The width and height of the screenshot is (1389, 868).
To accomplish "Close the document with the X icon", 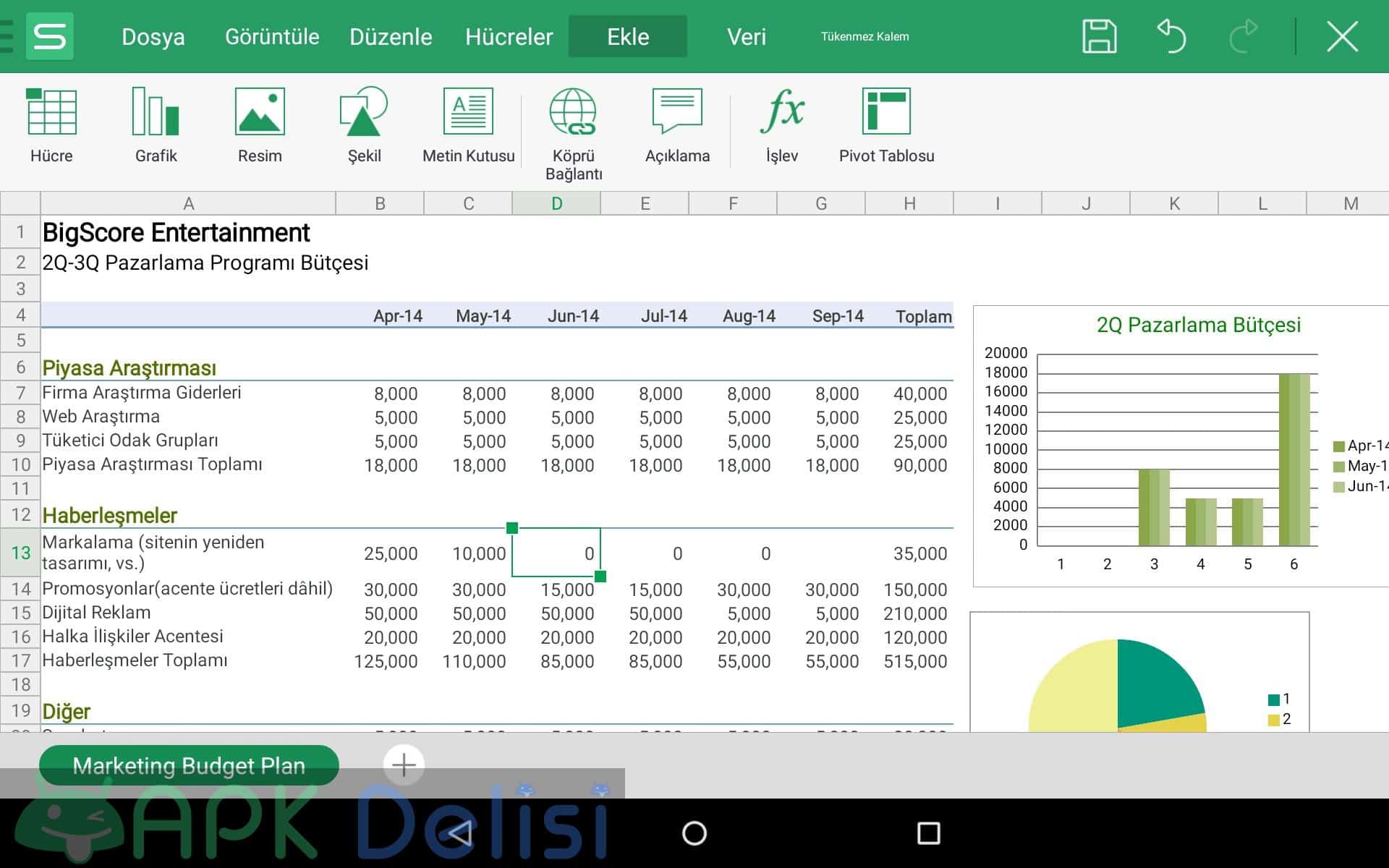I will point(1342,36).
